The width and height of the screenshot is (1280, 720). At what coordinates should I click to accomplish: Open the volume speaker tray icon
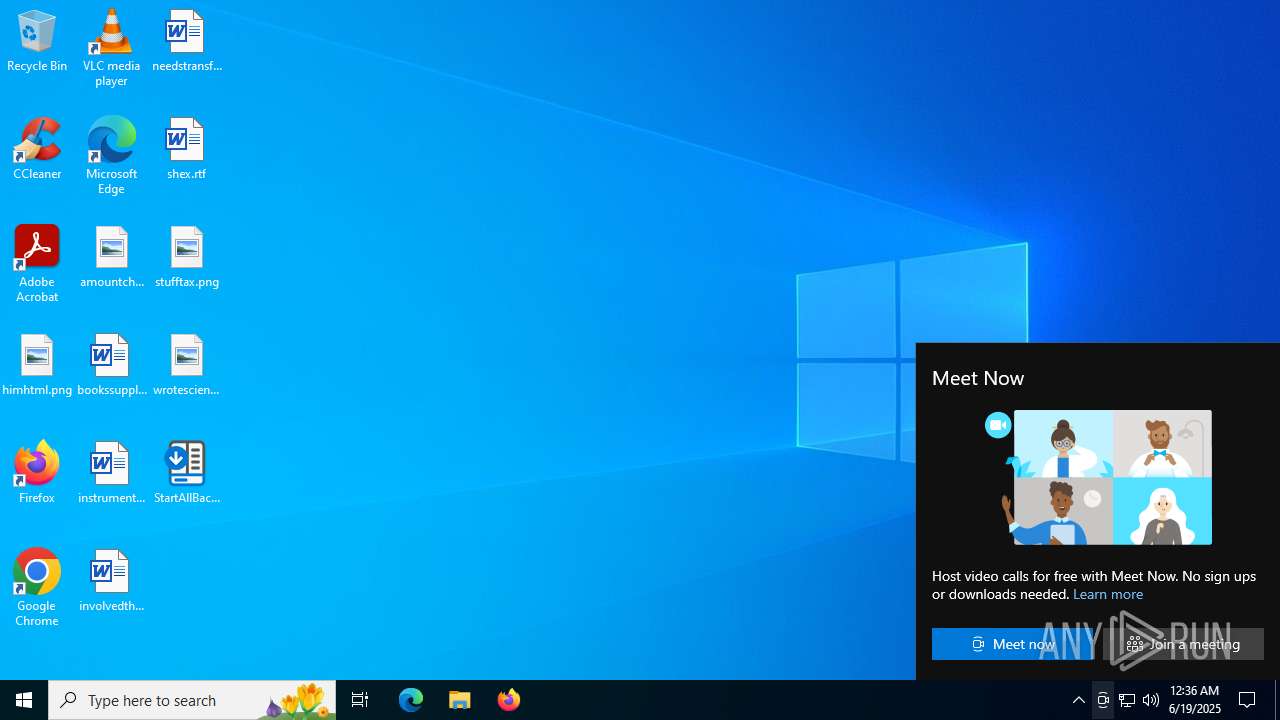1151,700
